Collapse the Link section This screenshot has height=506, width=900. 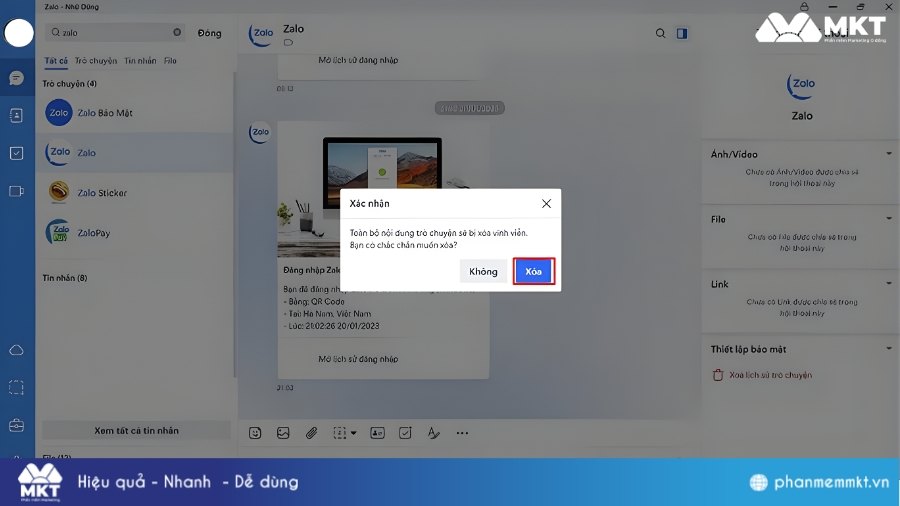tap(889, 283)
